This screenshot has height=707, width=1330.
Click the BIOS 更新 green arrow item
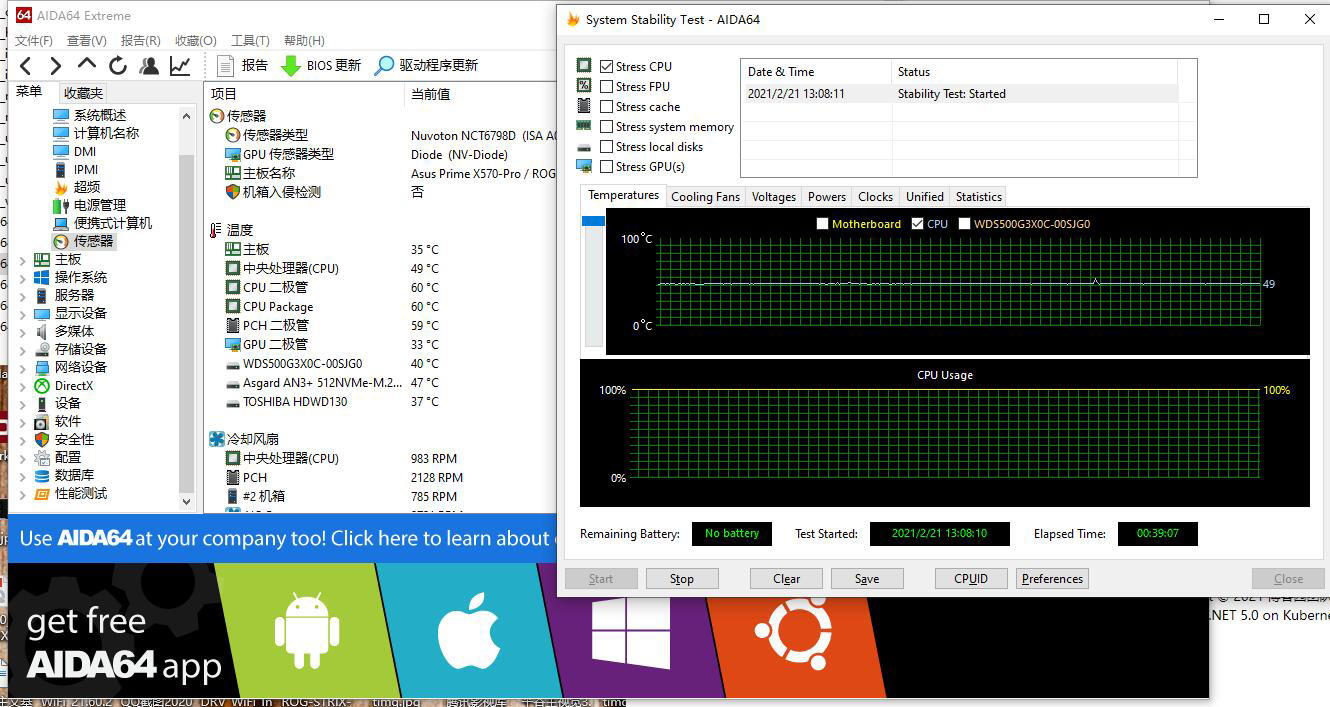[321, 65]
